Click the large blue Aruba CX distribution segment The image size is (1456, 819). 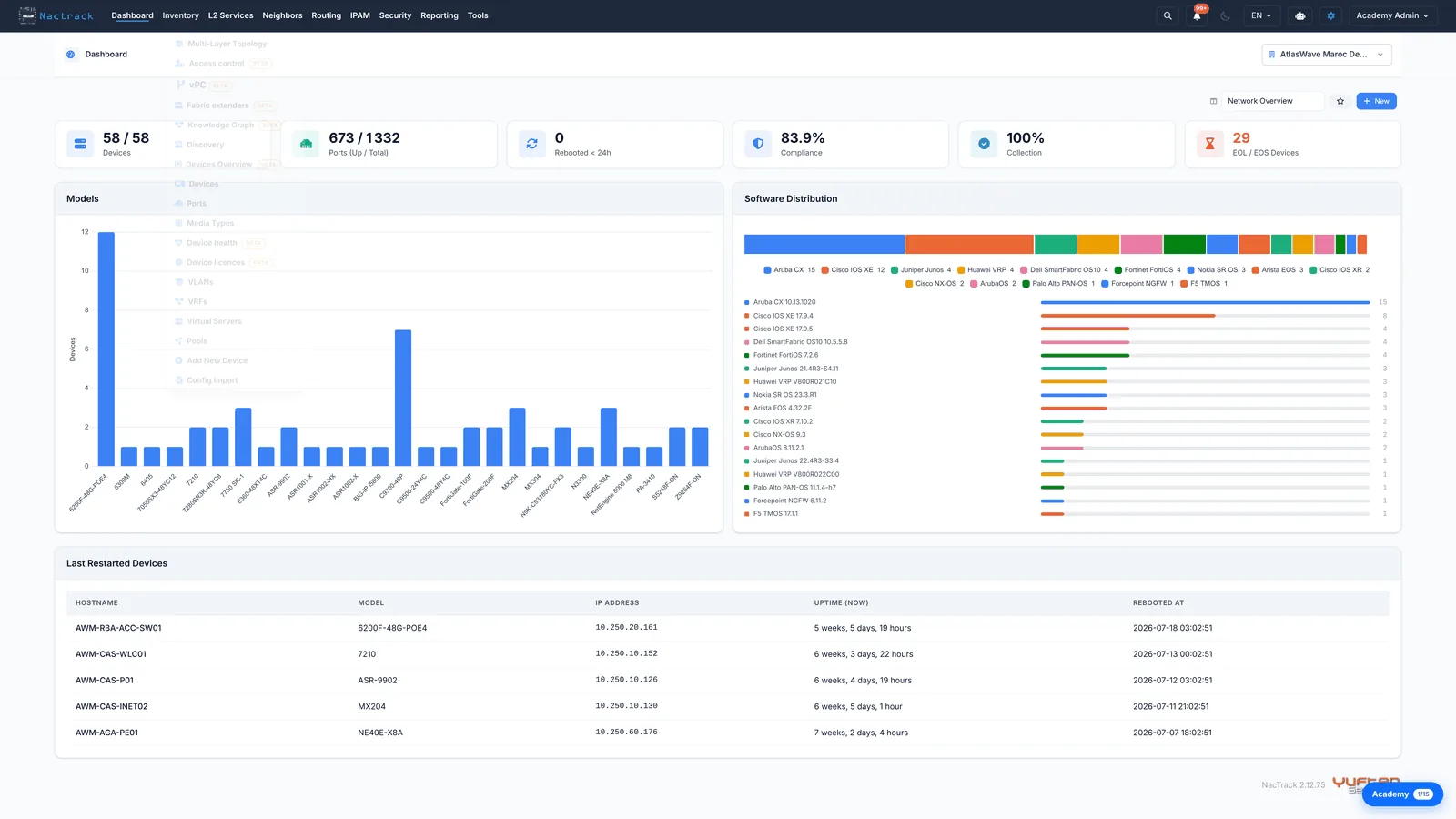[x=824, y=244]
